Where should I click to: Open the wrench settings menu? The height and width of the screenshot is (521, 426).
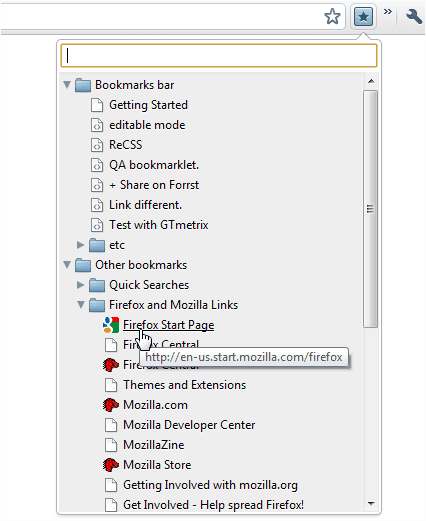413,16
